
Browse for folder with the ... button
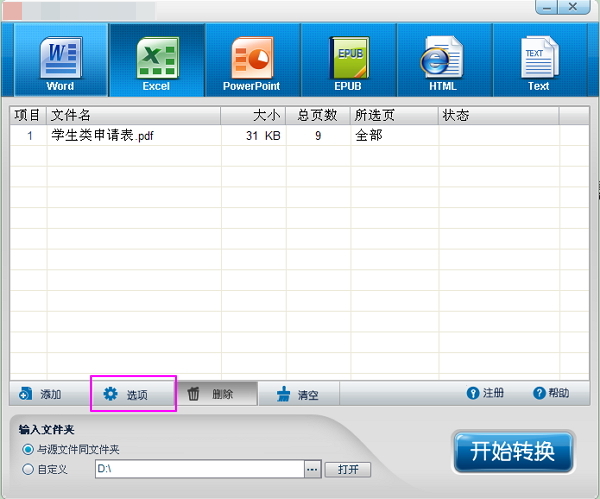[x=313, y=469]
